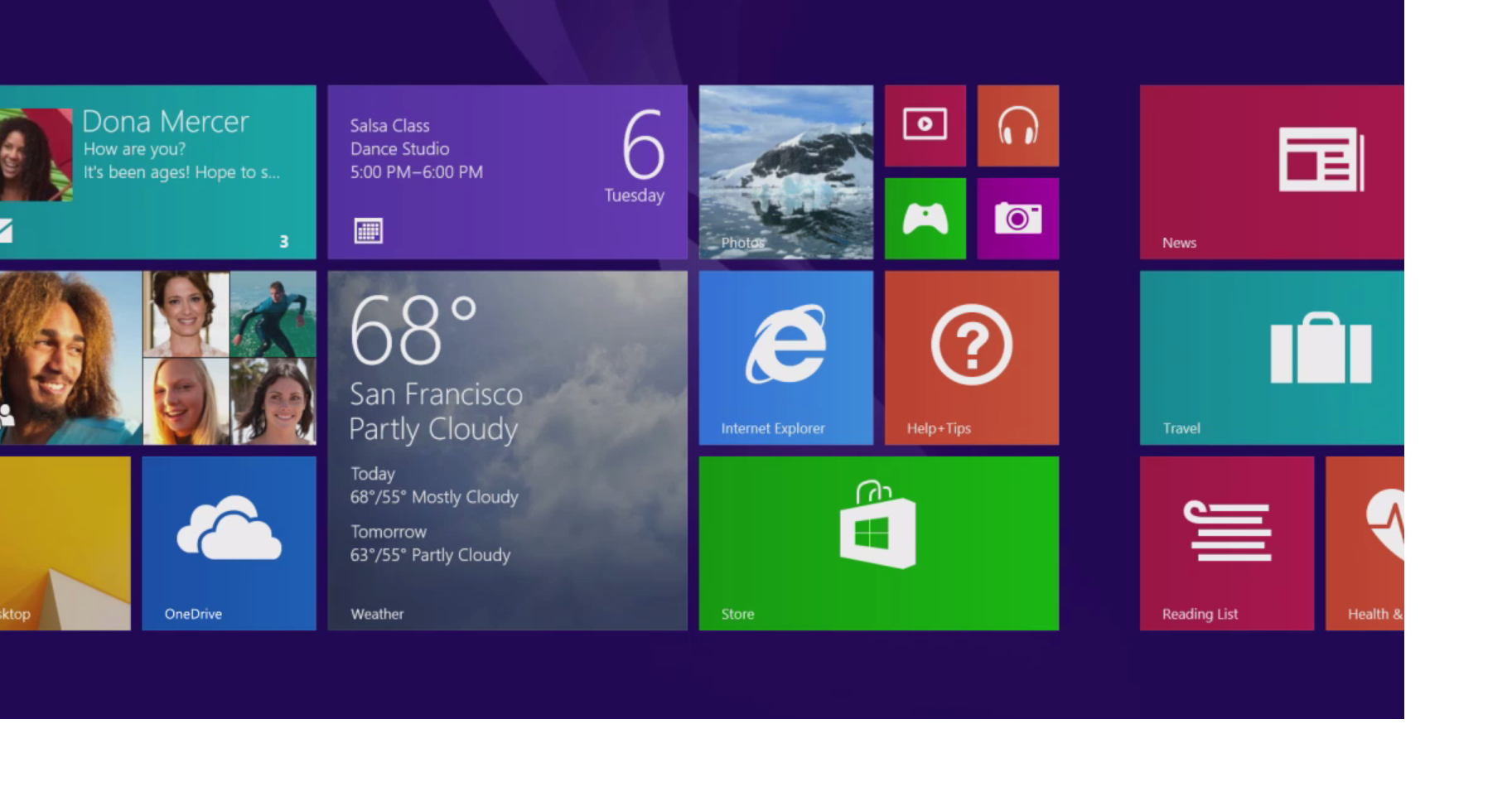Open OneDrive cloud storage tile
The height and width of the screenshot is (806, 1512).
(229, 543)
